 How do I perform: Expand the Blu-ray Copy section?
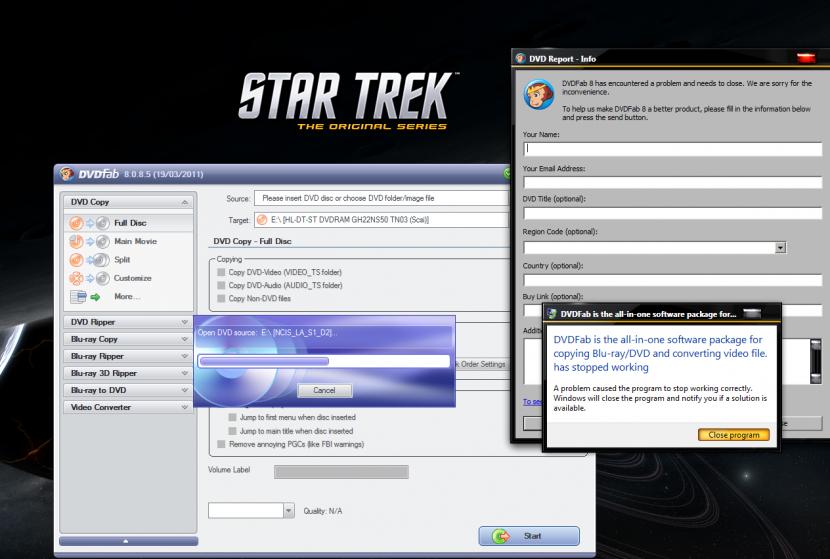pos(184,339)
